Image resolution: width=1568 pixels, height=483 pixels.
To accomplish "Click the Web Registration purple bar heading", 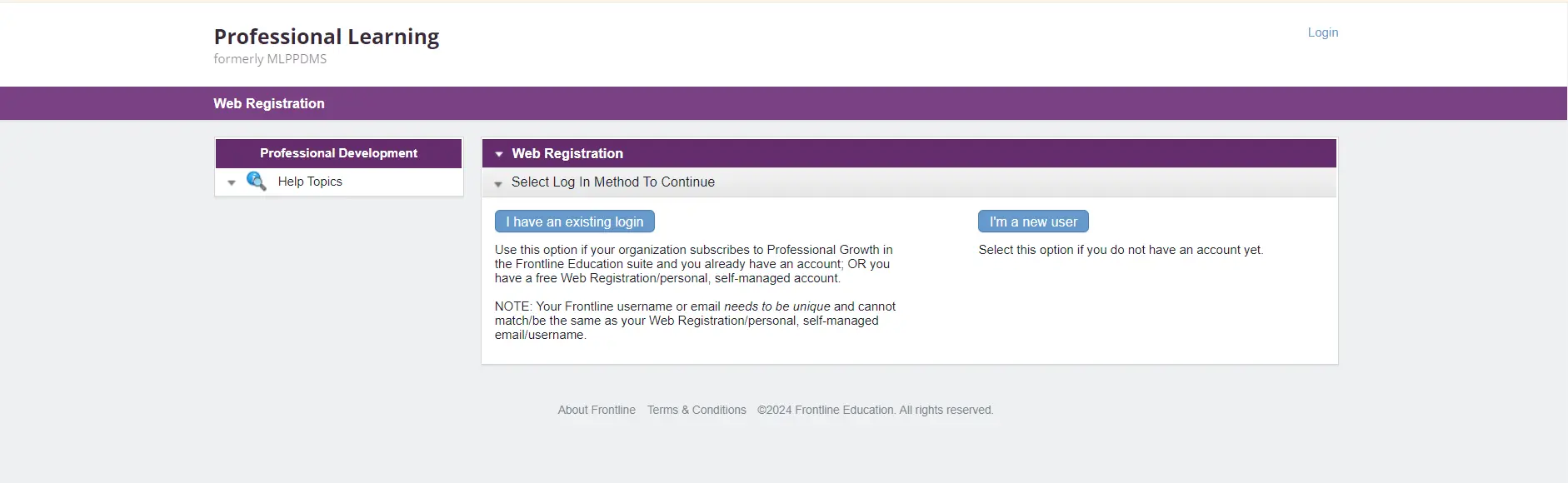I will tap(269, 103).
